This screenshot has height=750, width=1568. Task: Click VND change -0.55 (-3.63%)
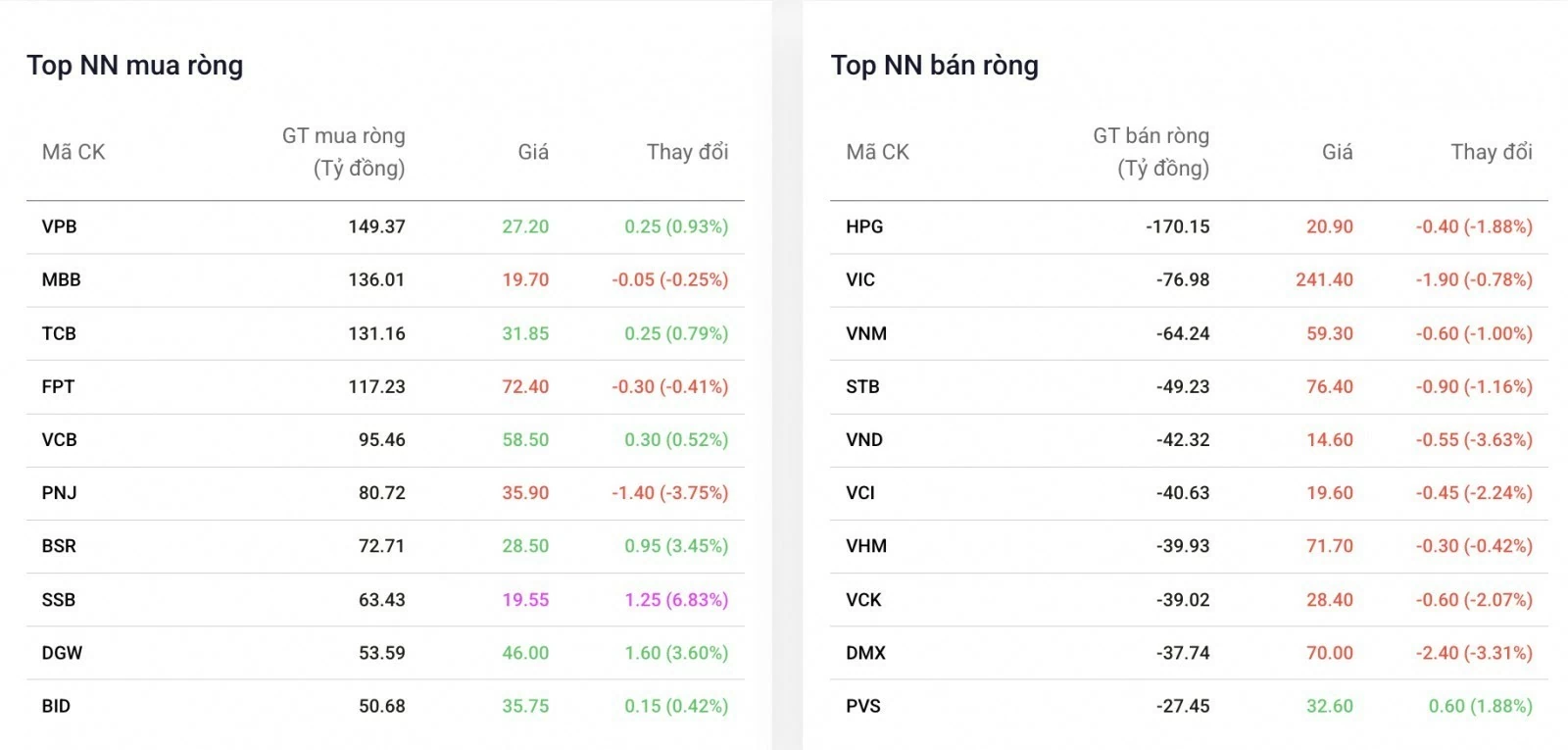tap(1474, 439)
